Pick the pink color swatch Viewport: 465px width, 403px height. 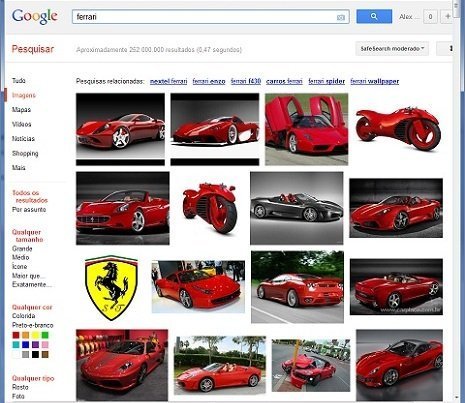tap(45, 345)
